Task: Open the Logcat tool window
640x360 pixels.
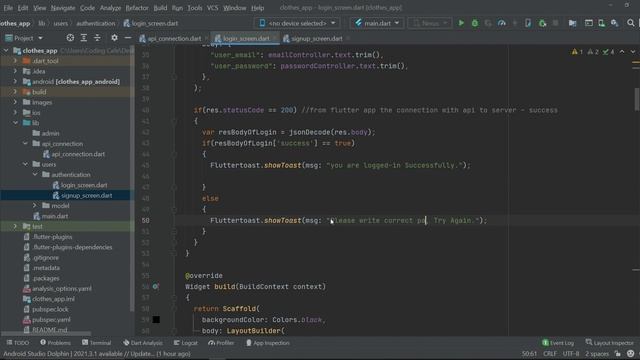Action: click(186, 343)
